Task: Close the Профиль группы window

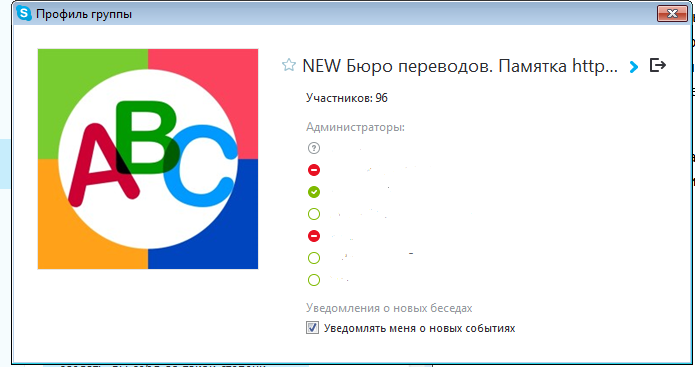Action: [x=672, y=13]
